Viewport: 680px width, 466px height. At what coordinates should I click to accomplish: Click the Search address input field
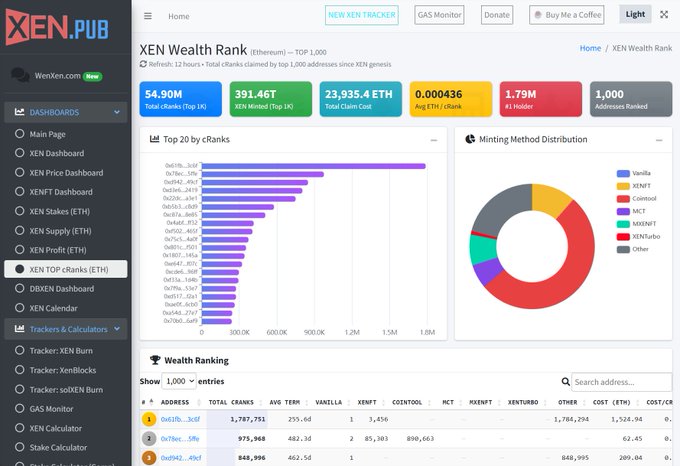coord(621,382)
